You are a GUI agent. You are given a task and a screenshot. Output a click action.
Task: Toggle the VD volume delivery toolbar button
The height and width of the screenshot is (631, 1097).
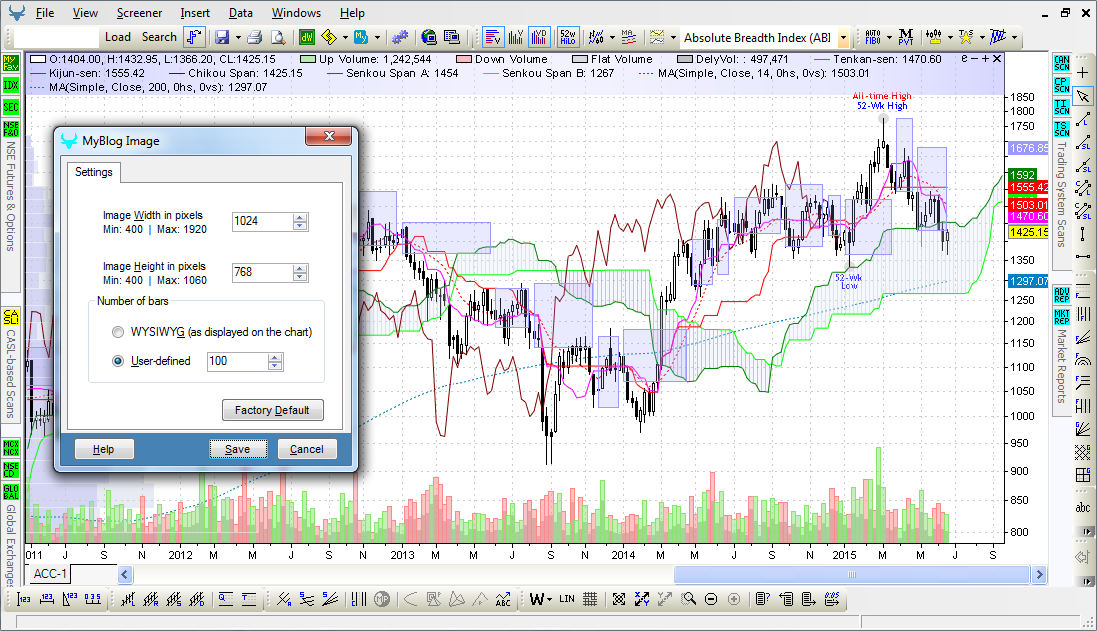[x=539, y=37]
